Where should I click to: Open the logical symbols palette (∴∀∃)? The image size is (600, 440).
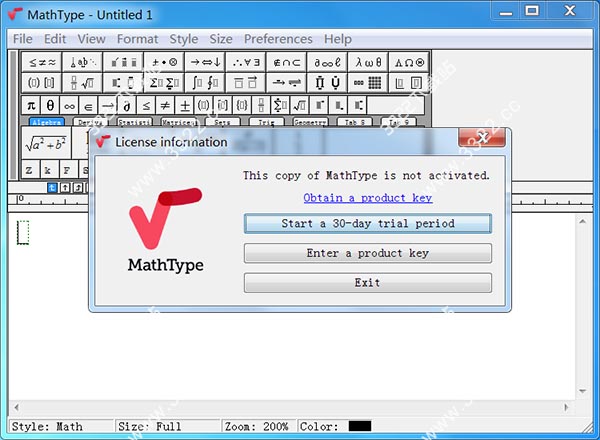(246, 62)
